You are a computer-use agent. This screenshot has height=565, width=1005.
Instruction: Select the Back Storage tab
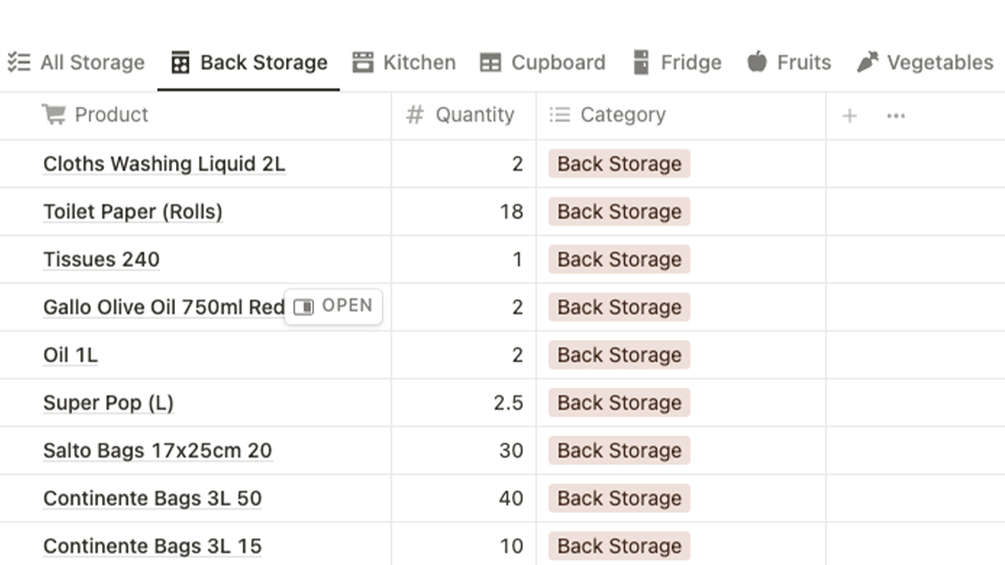249,62
